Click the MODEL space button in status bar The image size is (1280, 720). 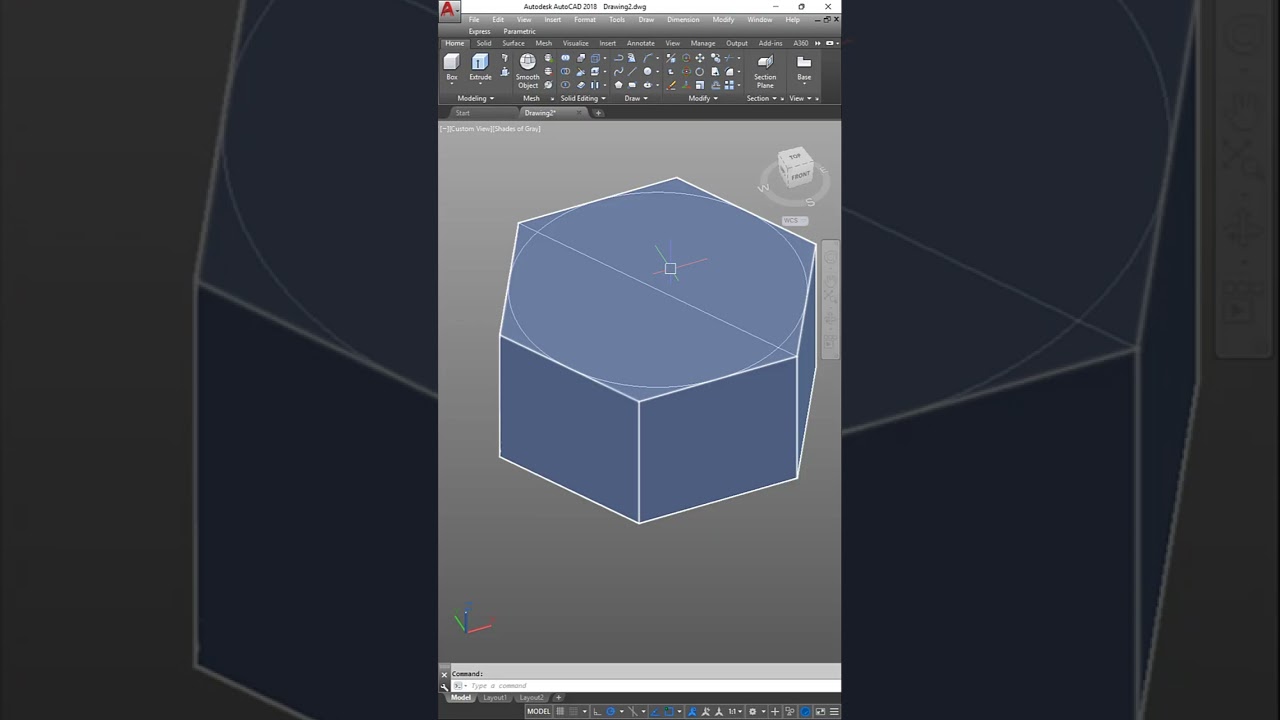(x=539, y=712)
